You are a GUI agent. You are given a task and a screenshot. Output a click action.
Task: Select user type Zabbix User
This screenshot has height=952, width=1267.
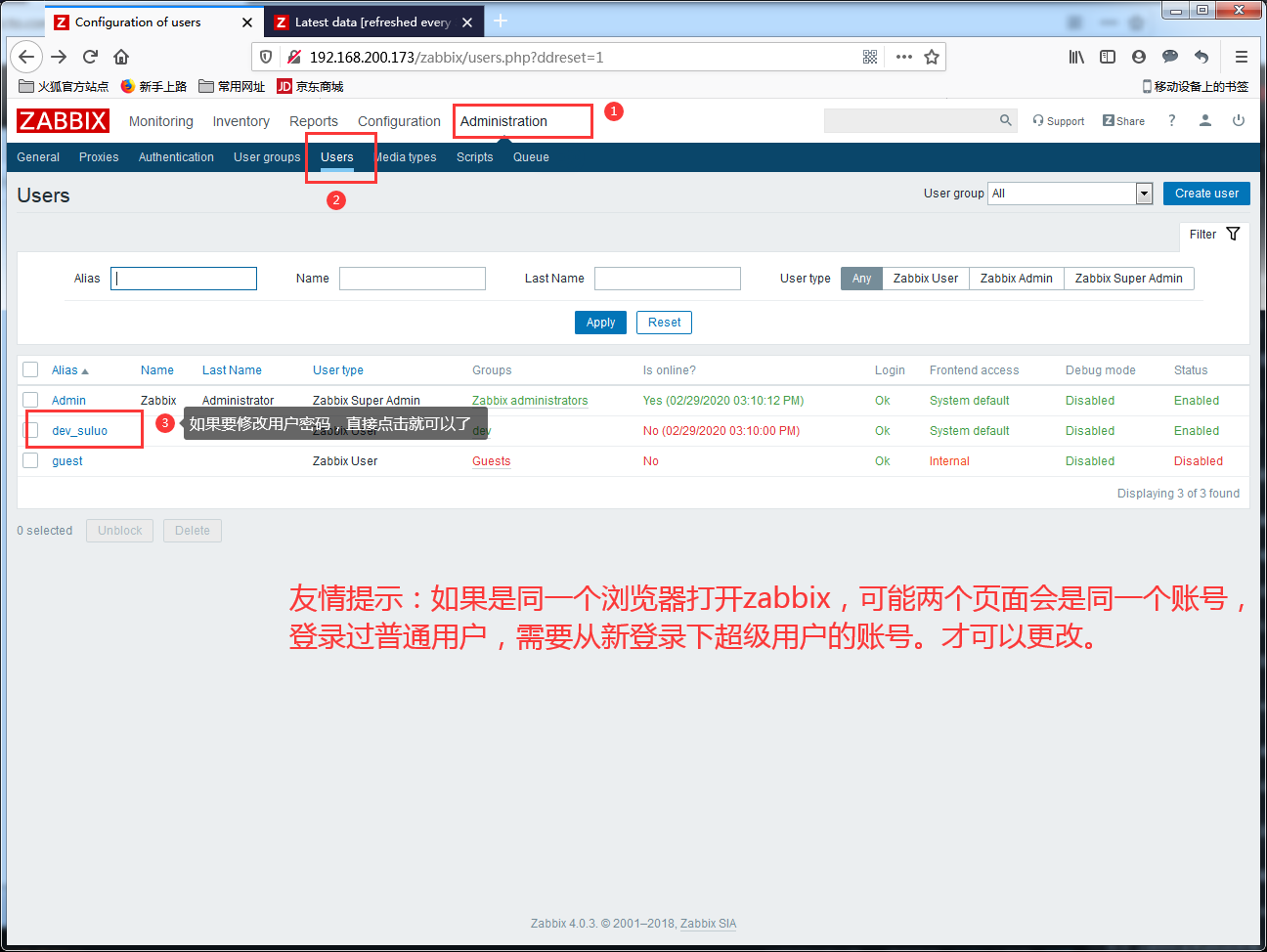[x=926, y=279]
